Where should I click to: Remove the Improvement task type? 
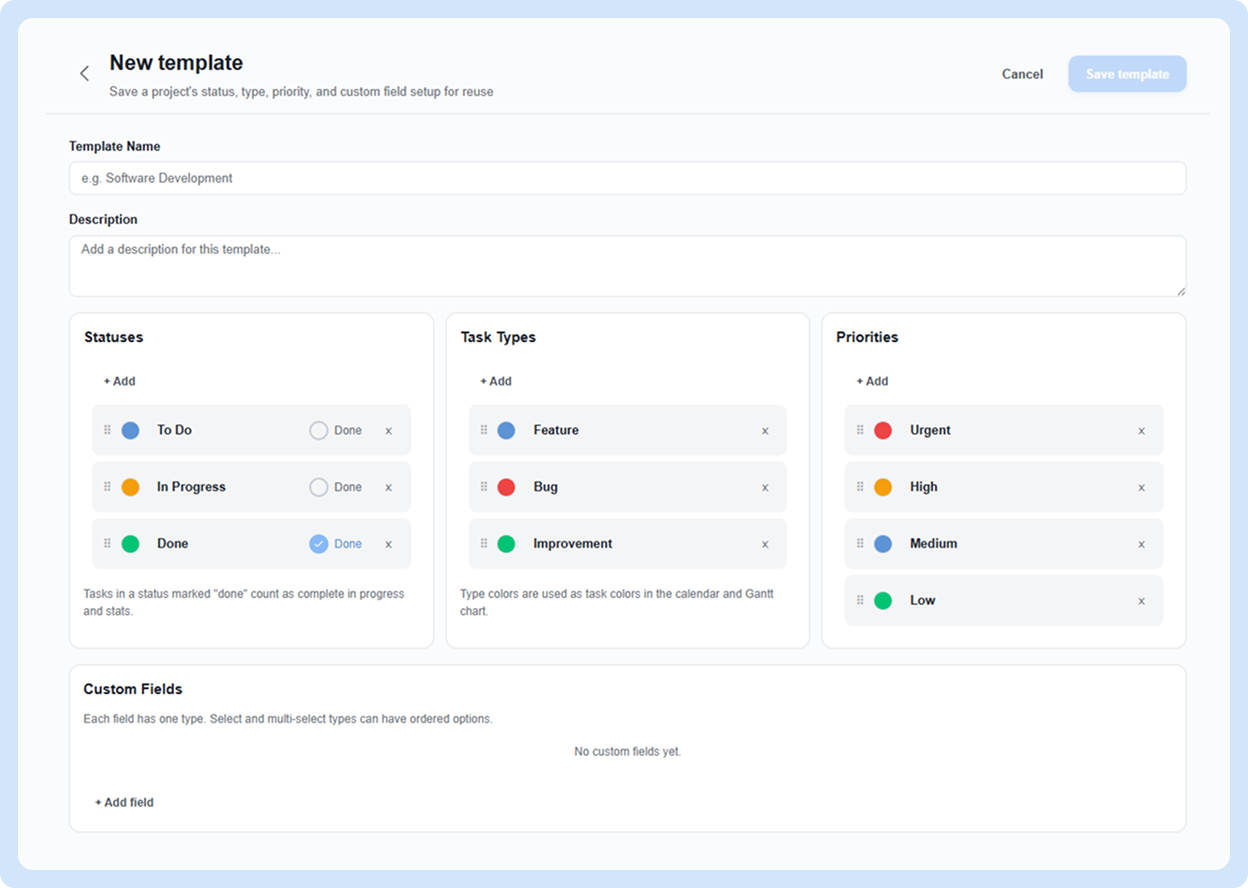coord(765,545)
